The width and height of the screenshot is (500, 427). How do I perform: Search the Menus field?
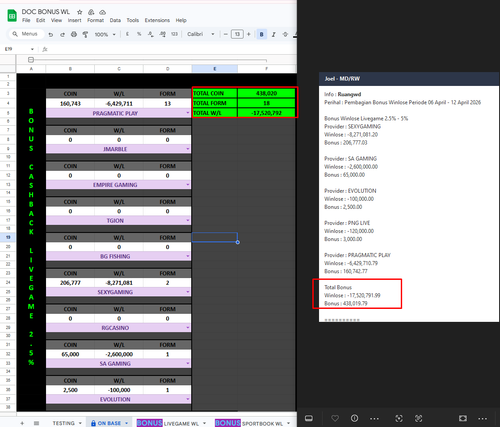click(x=26, y=34)
